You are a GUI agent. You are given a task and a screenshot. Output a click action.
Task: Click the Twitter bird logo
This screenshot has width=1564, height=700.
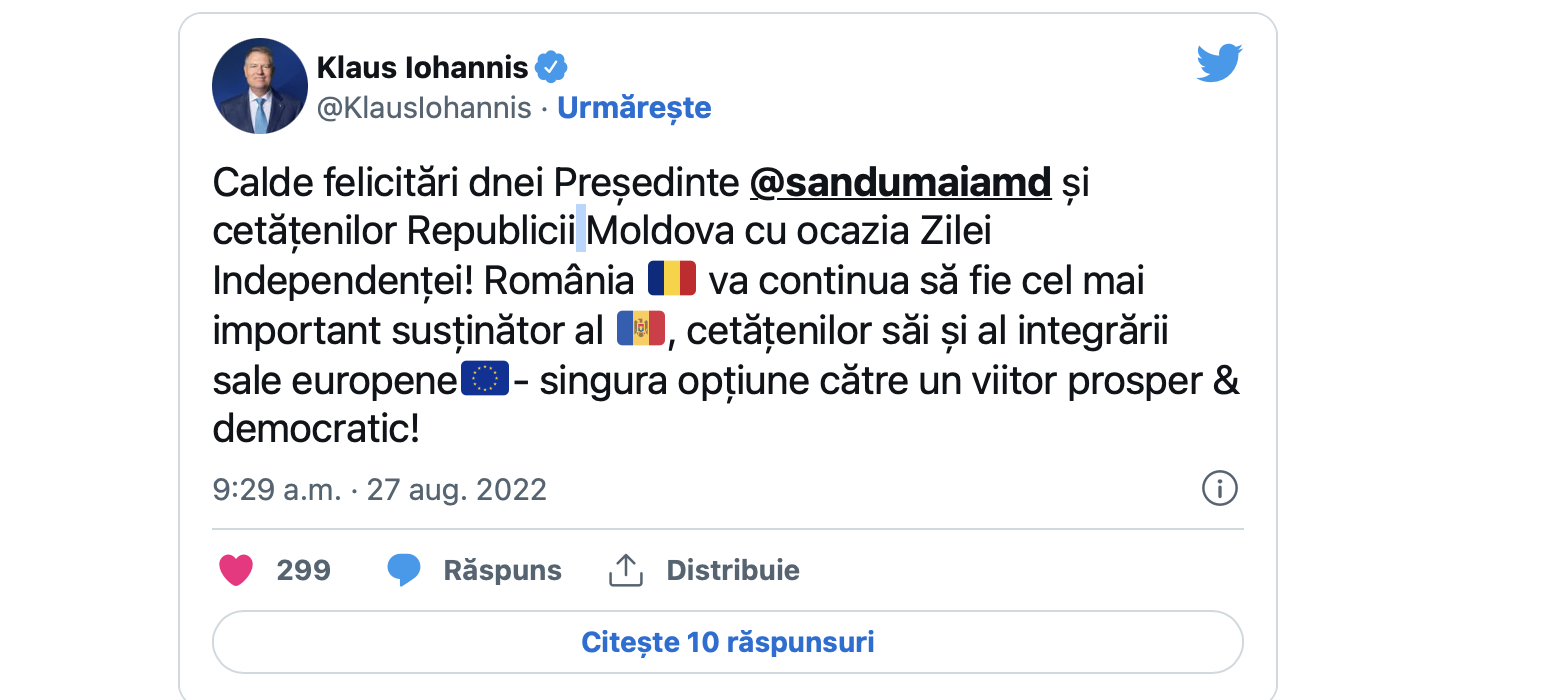click(1219, 64)
